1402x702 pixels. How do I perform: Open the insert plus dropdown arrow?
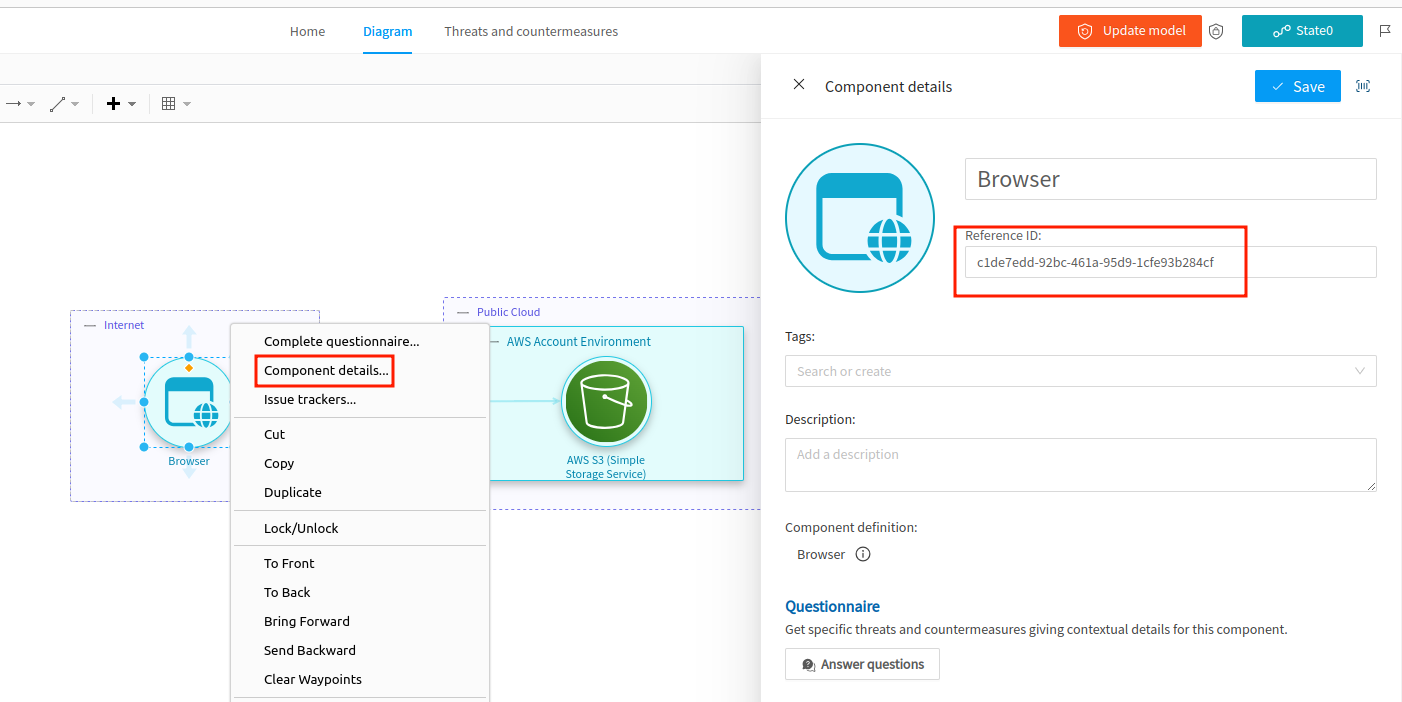131,104
